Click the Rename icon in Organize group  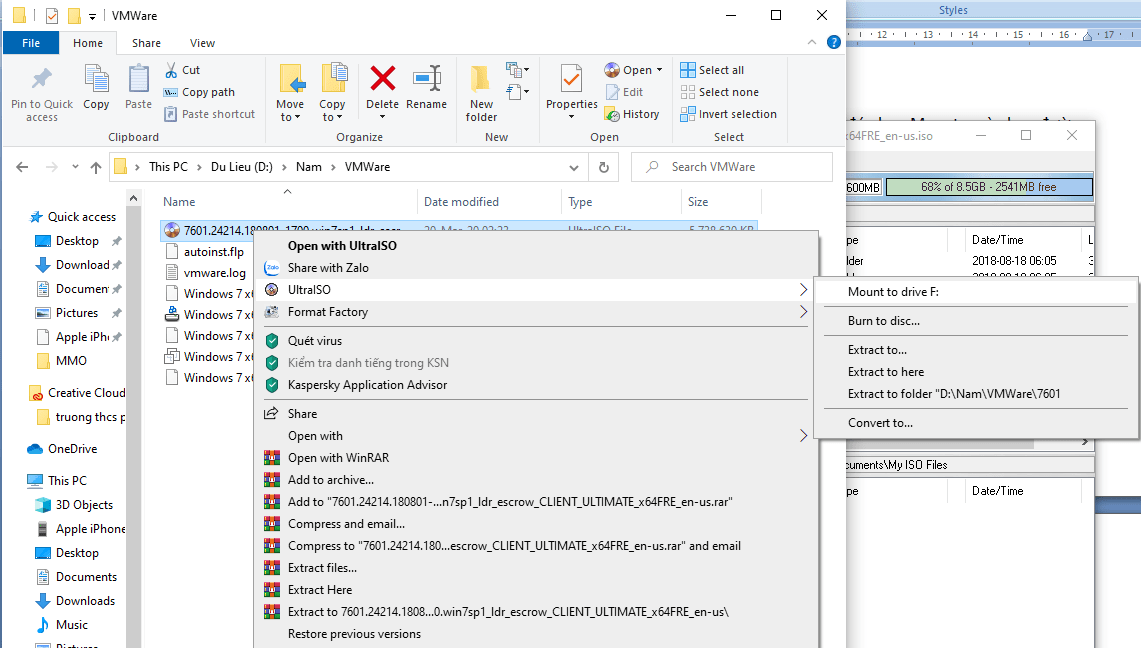(427, 79)
